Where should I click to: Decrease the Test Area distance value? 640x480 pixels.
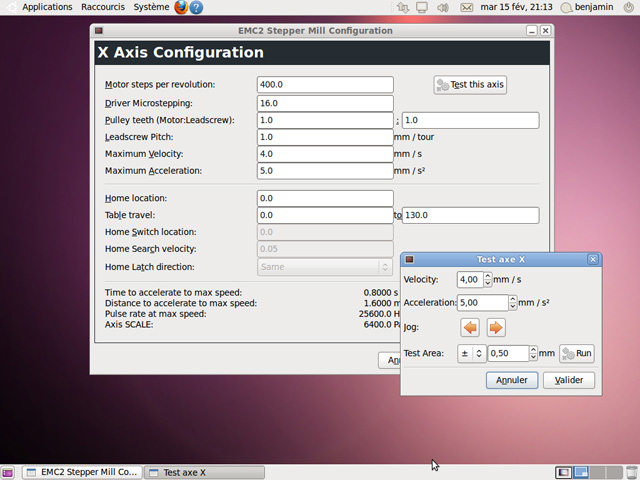(x=533, y=357)
